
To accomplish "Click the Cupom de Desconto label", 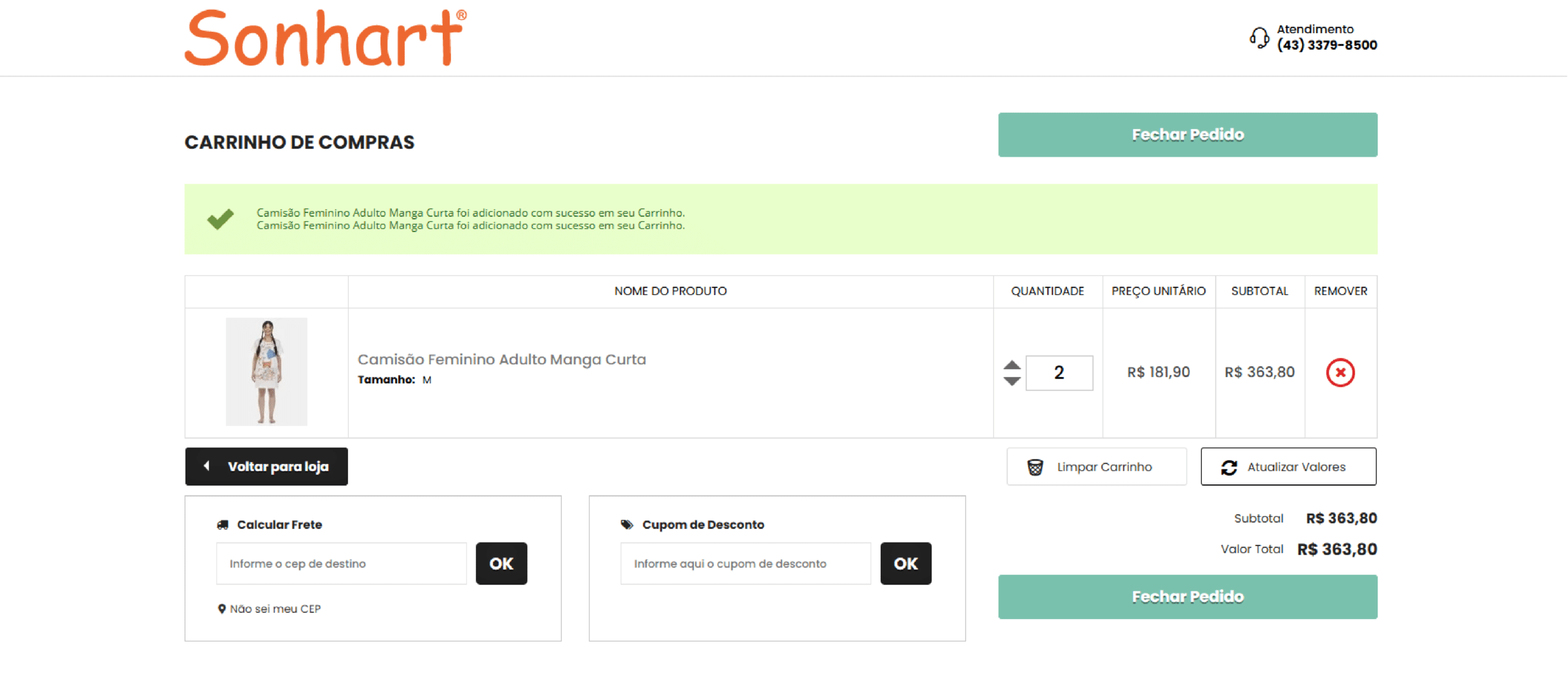I will point(703,525).
